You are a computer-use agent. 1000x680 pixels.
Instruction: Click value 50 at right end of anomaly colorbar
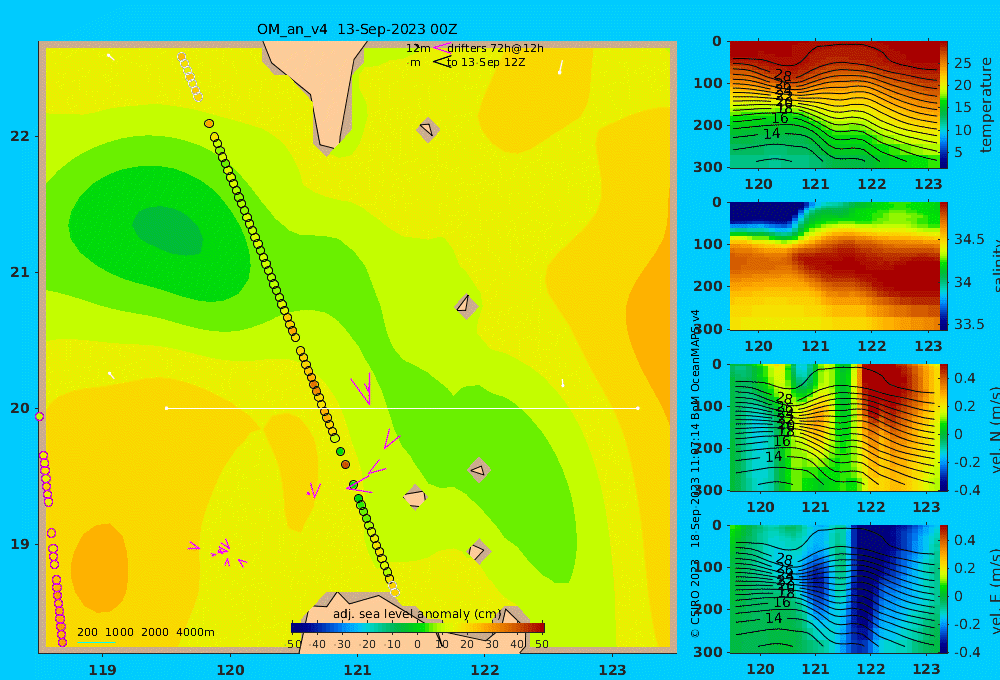coord(541,644)
